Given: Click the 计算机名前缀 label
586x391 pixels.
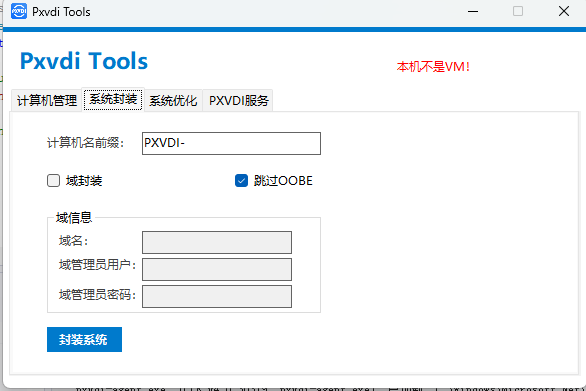Looking at the screenshot, I should pos(86,143).
